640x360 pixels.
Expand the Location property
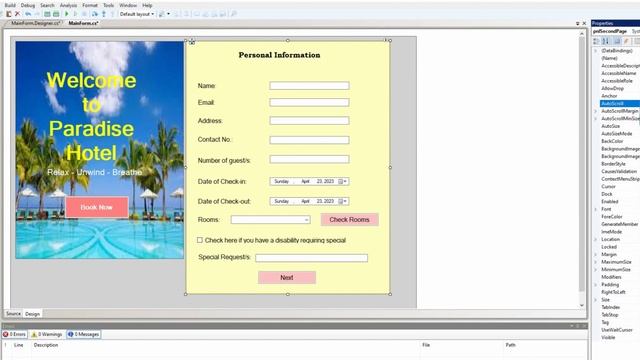coord(596,239)
